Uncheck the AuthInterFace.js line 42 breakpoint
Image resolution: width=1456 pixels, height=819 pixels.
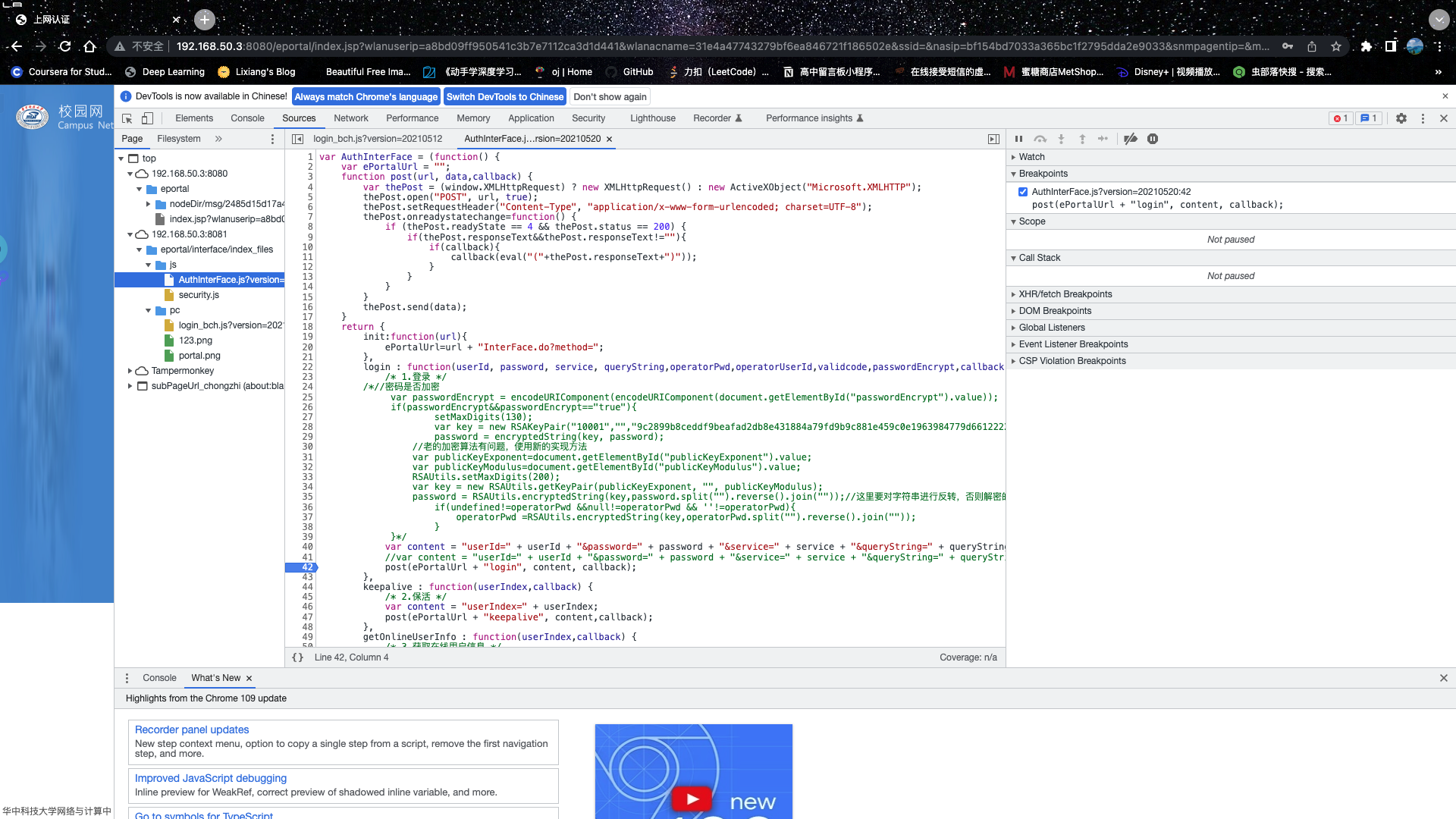pos(1022,192)
